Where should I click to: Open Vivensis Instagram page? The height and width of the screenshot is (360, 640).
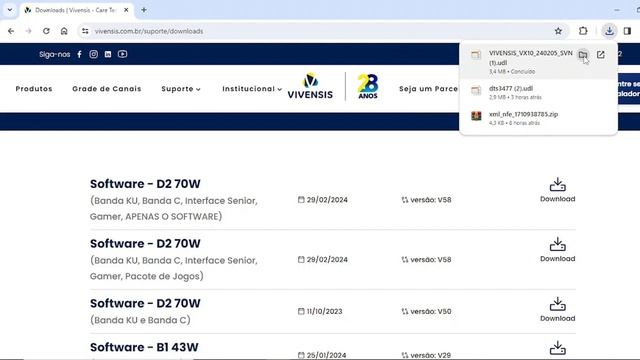pos(93,54)
